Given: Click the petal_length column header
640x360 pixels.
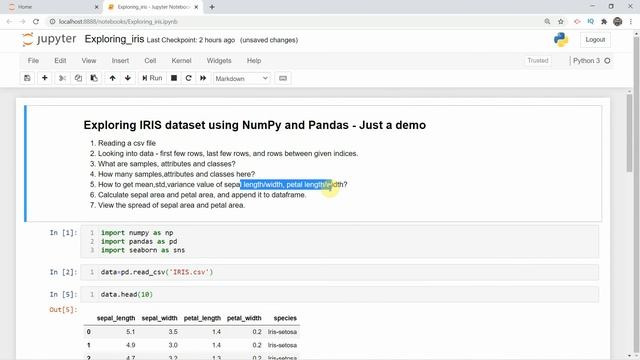Looking at the screenshot, I should click(x=202, y=318).
